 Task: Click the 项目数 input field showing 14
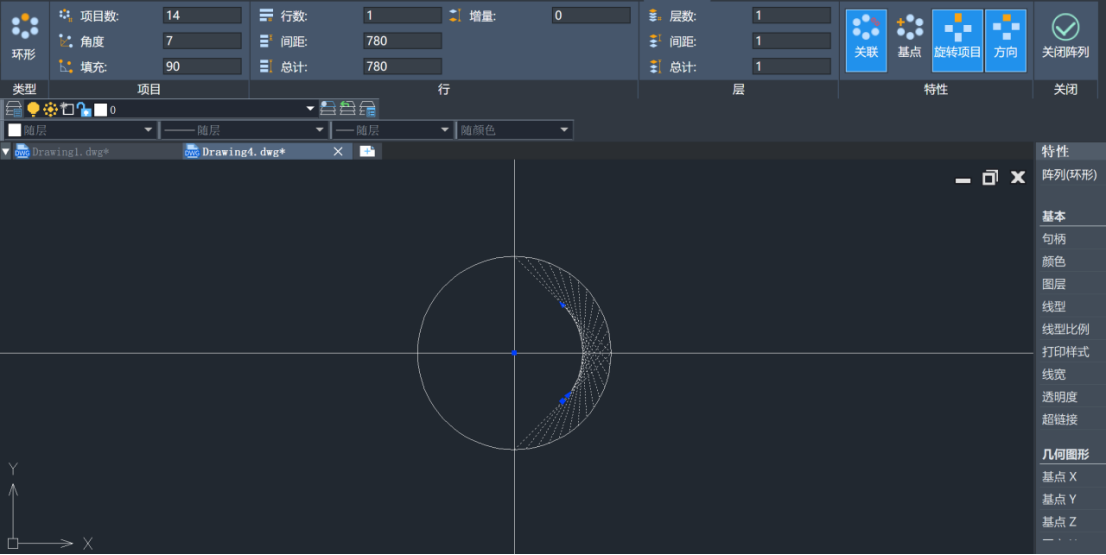point(202,16)
